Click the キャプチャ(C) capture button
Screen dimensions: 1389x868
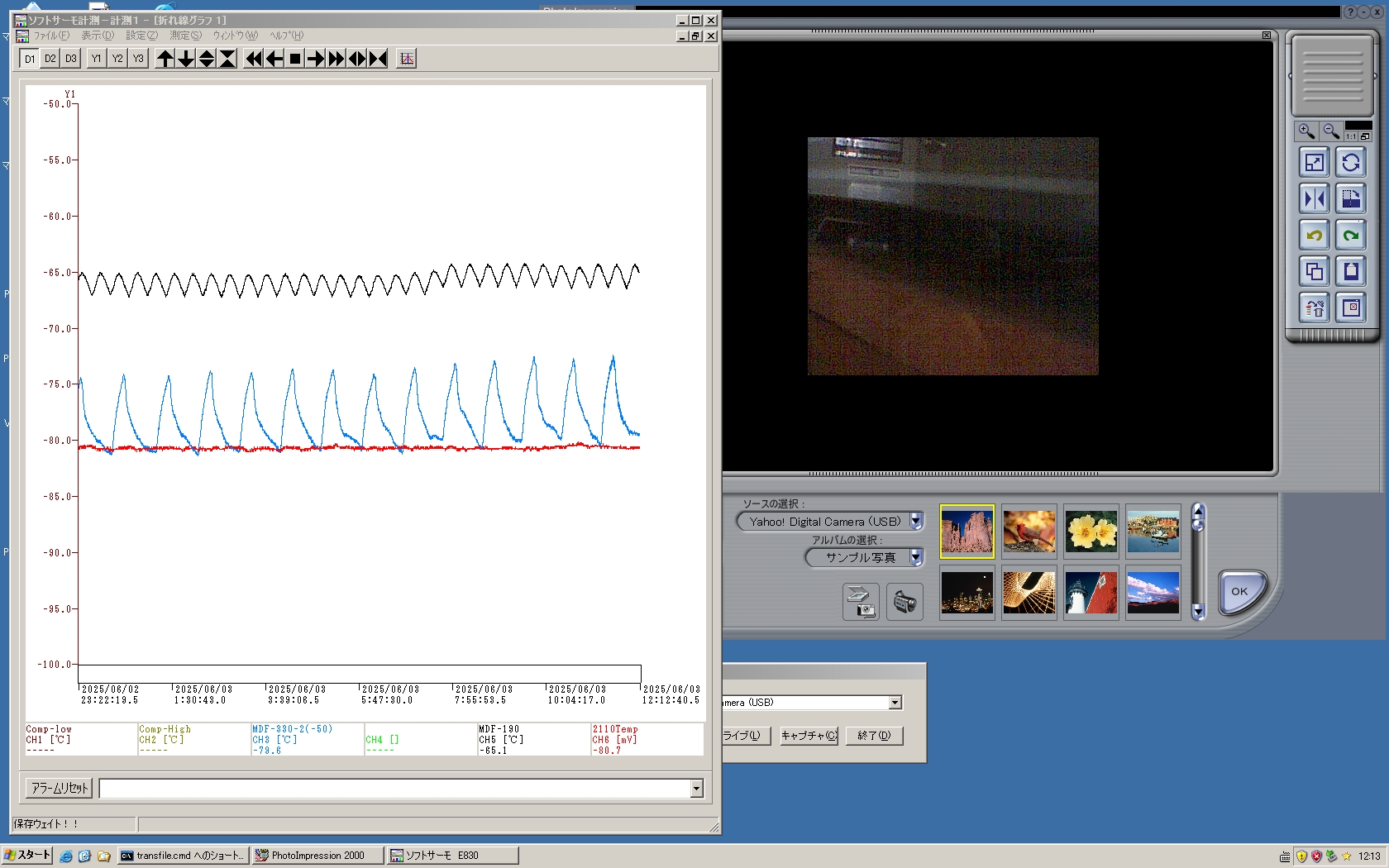pyautogui.click(x=809, y=736)
